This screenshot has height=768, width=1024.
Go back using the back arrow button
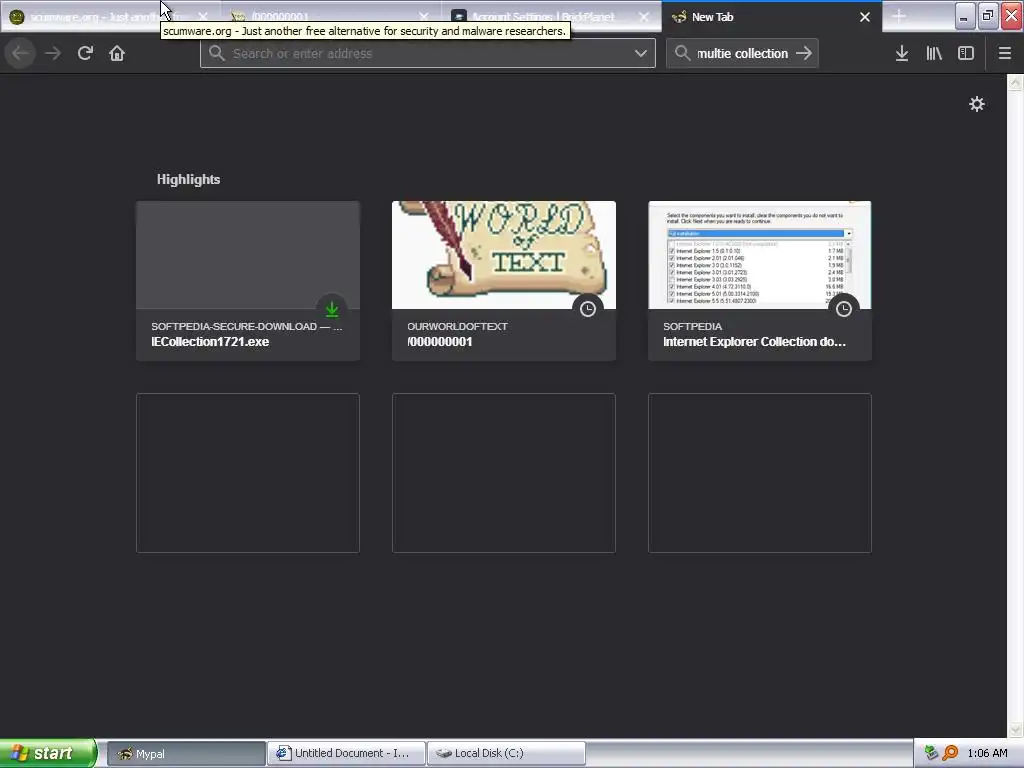coord(20,54)
